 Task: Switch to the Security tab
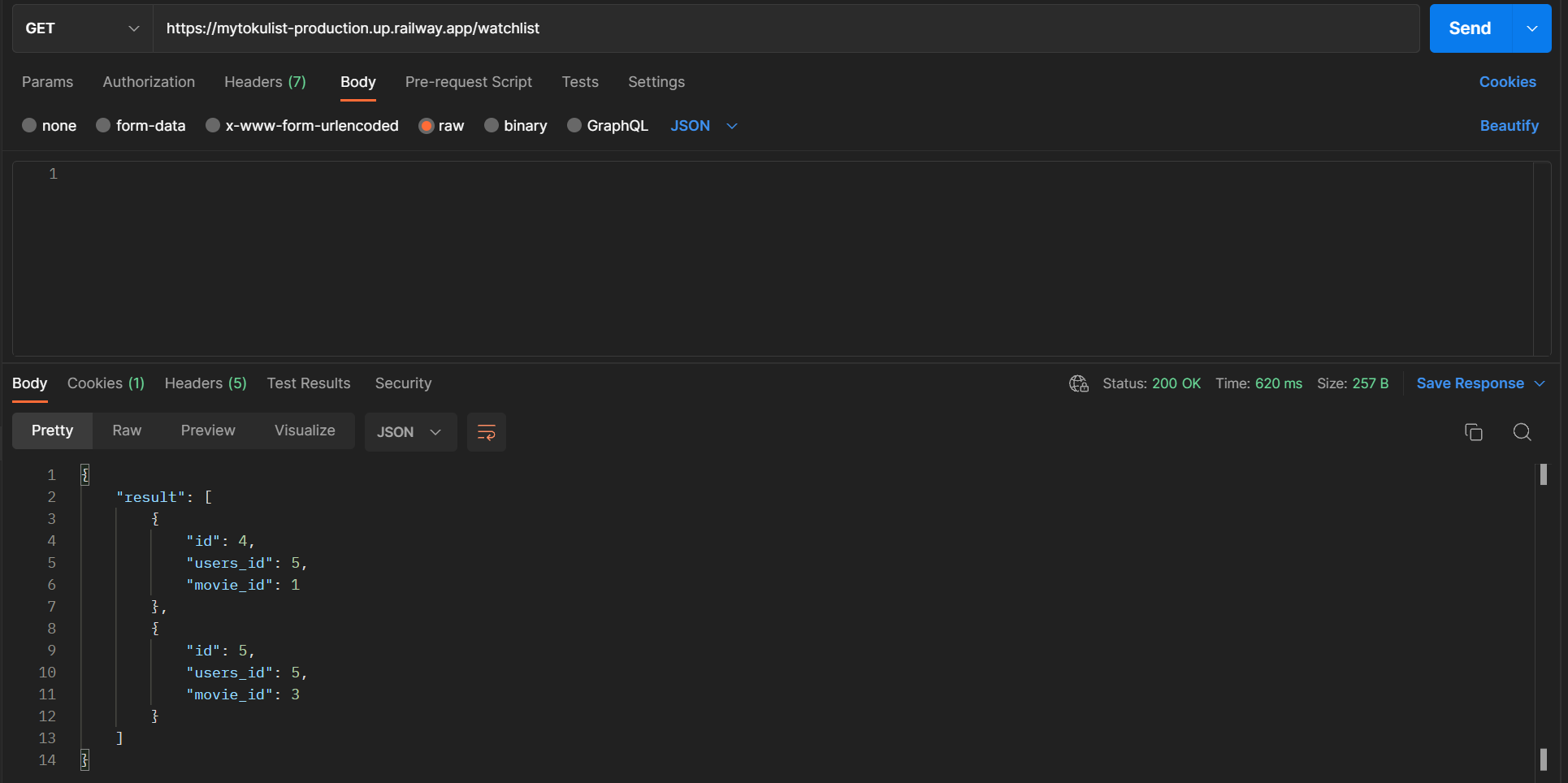pos(403,383)
